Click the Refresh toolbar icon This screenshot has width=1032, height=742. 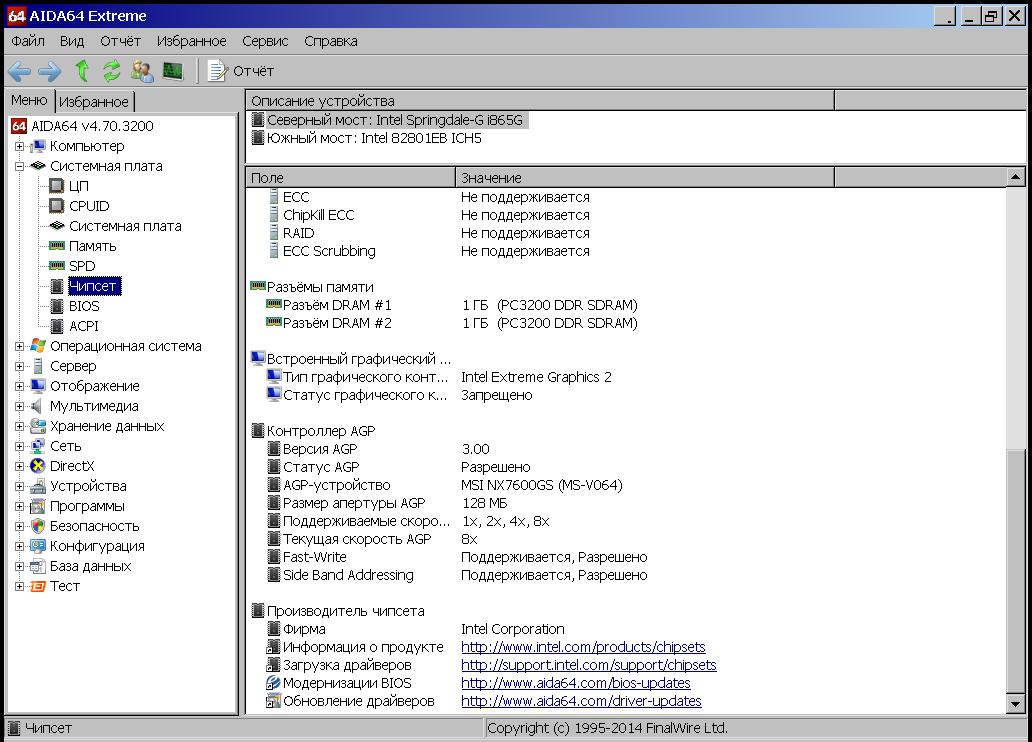pos(112,71)
